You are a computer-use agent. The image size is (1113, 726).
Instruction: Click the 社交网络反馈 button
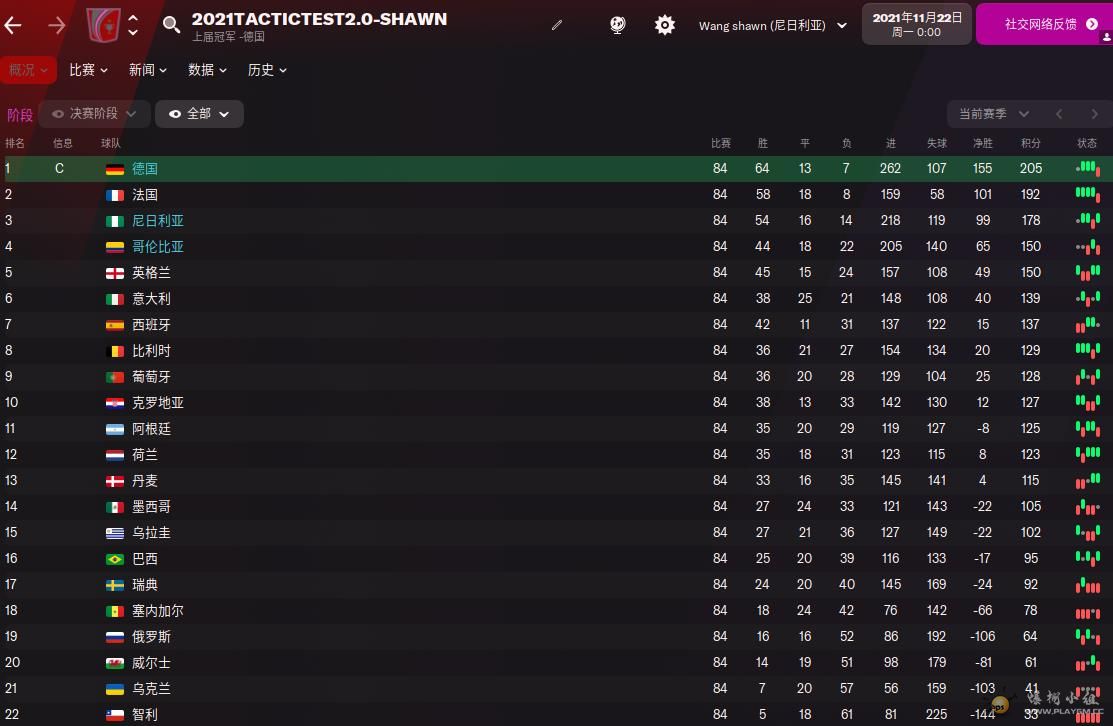1043,24
